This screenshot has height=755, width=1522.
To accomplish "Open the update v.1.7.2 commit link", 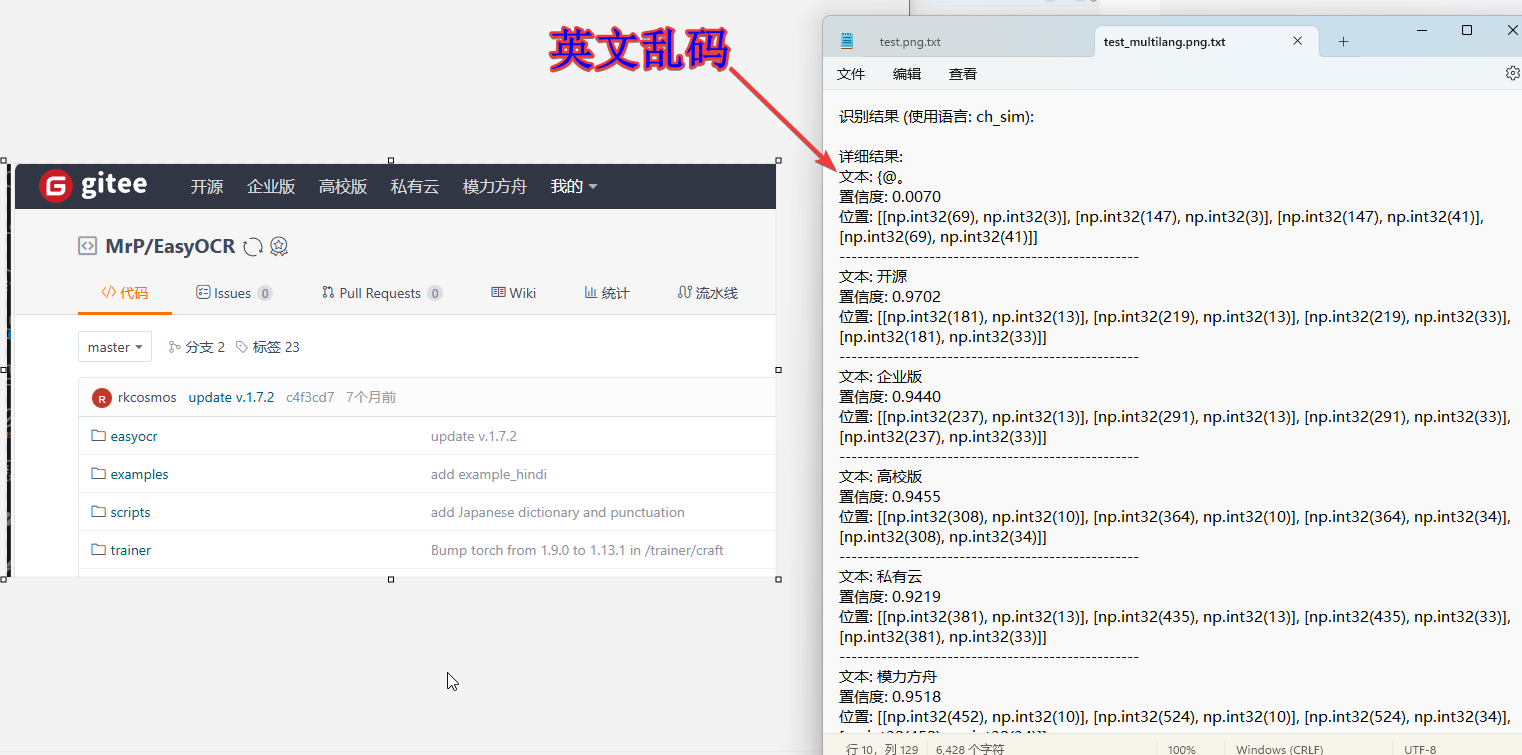I will [x=231, y=397].
